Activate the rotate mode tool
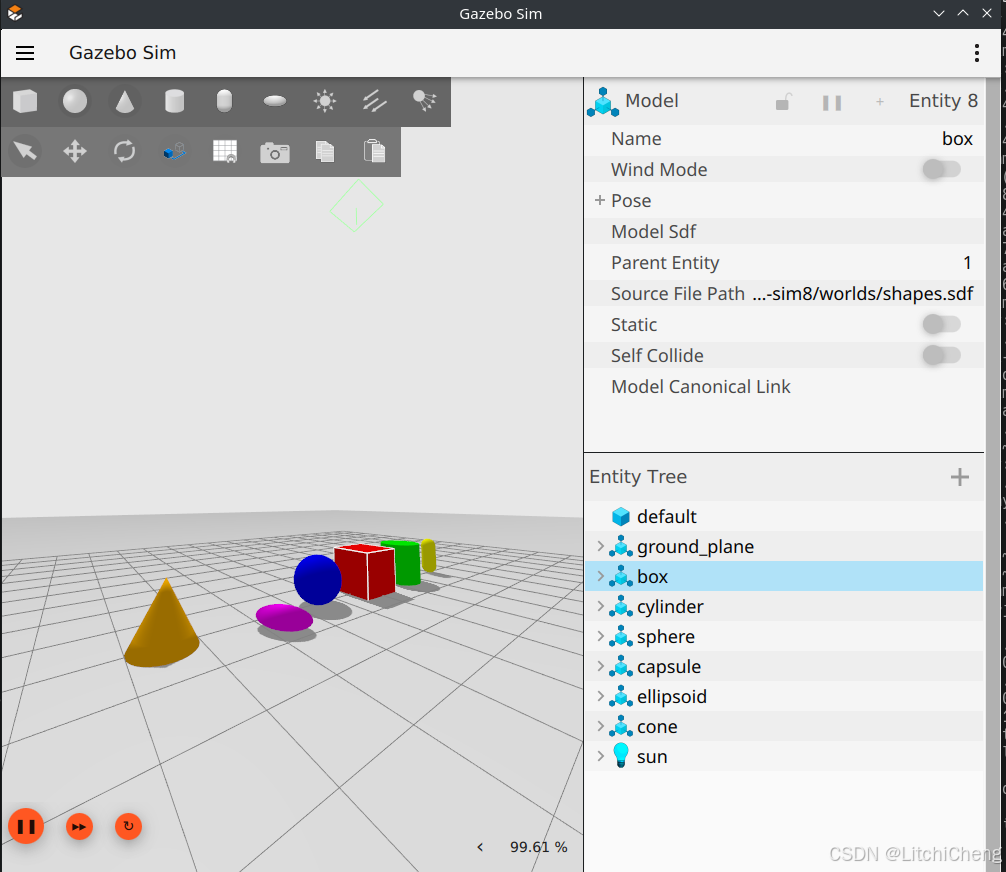This screenshot has width=1006, height=872. (x=124, y=151)
